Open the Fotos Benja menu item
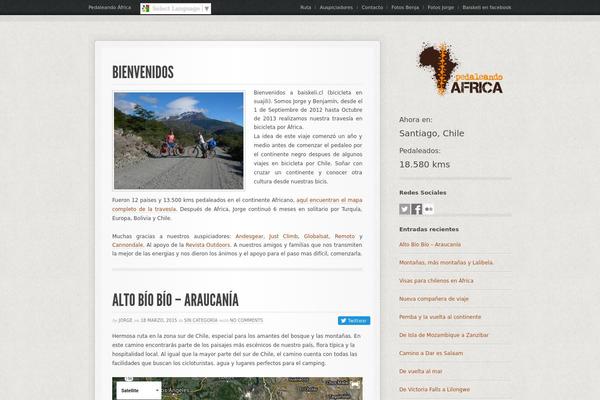This screenshot has height=400, width=600. (405, 8)
